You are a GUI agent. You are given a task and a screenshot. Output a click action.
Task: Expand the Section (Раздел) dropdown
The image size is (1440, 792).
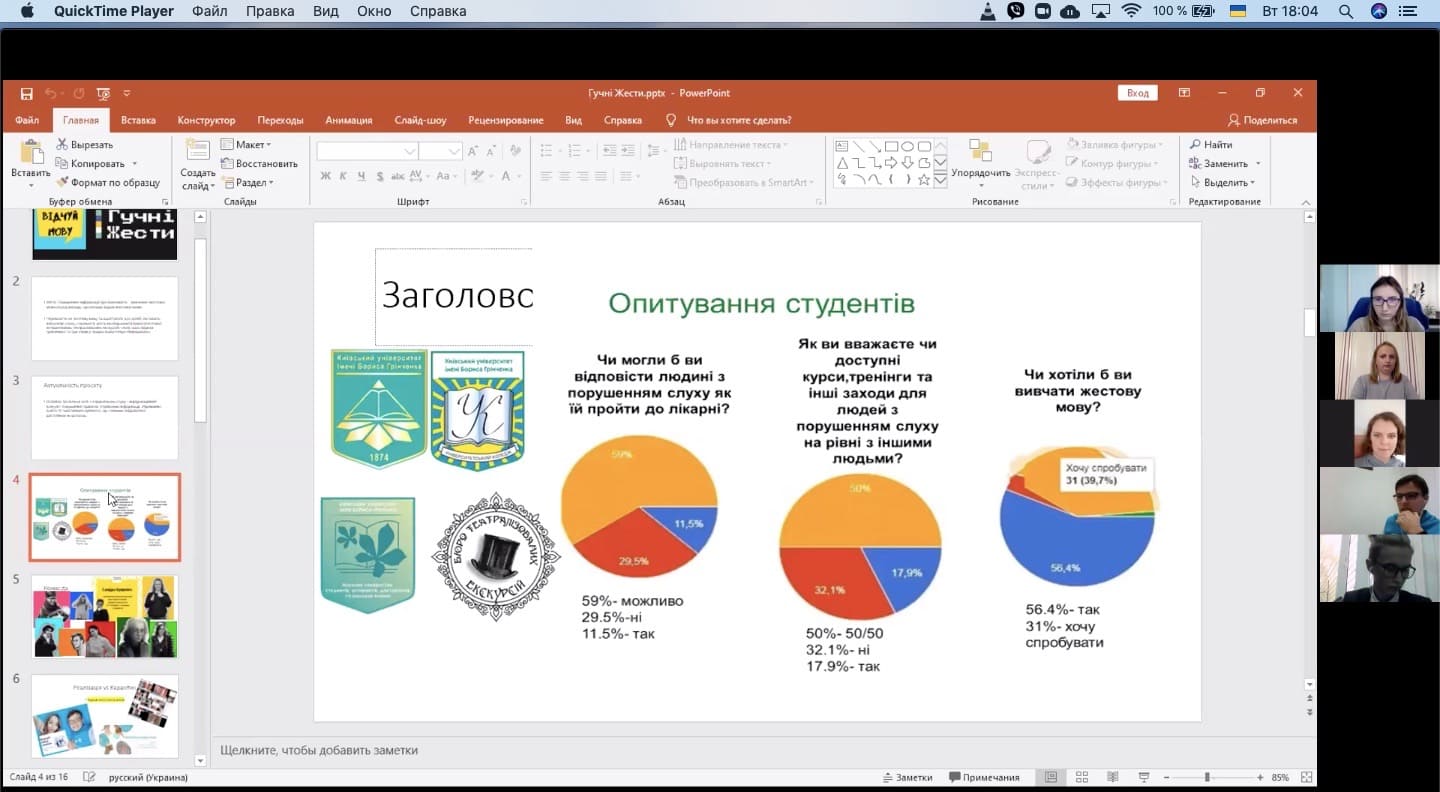[247, 183]
